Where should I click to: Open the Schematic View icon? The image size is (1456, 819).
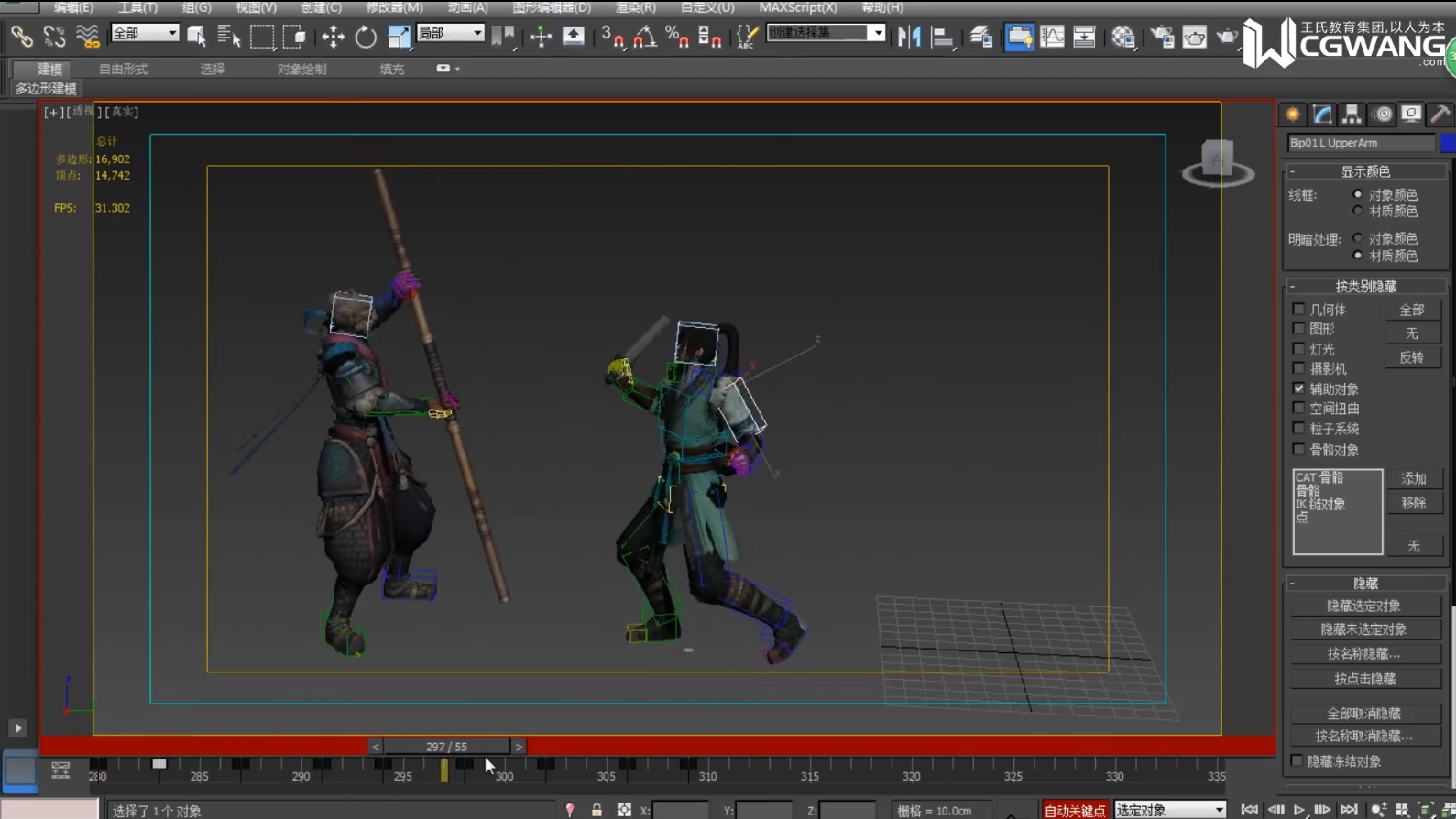pyautogui.click(x=1084, y=37)
